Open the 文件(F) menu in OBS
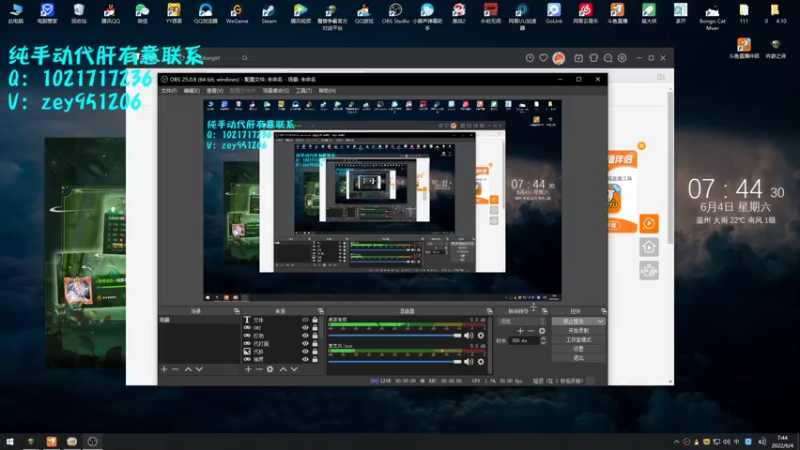The image size is (800, 450). tap(169, 91)
